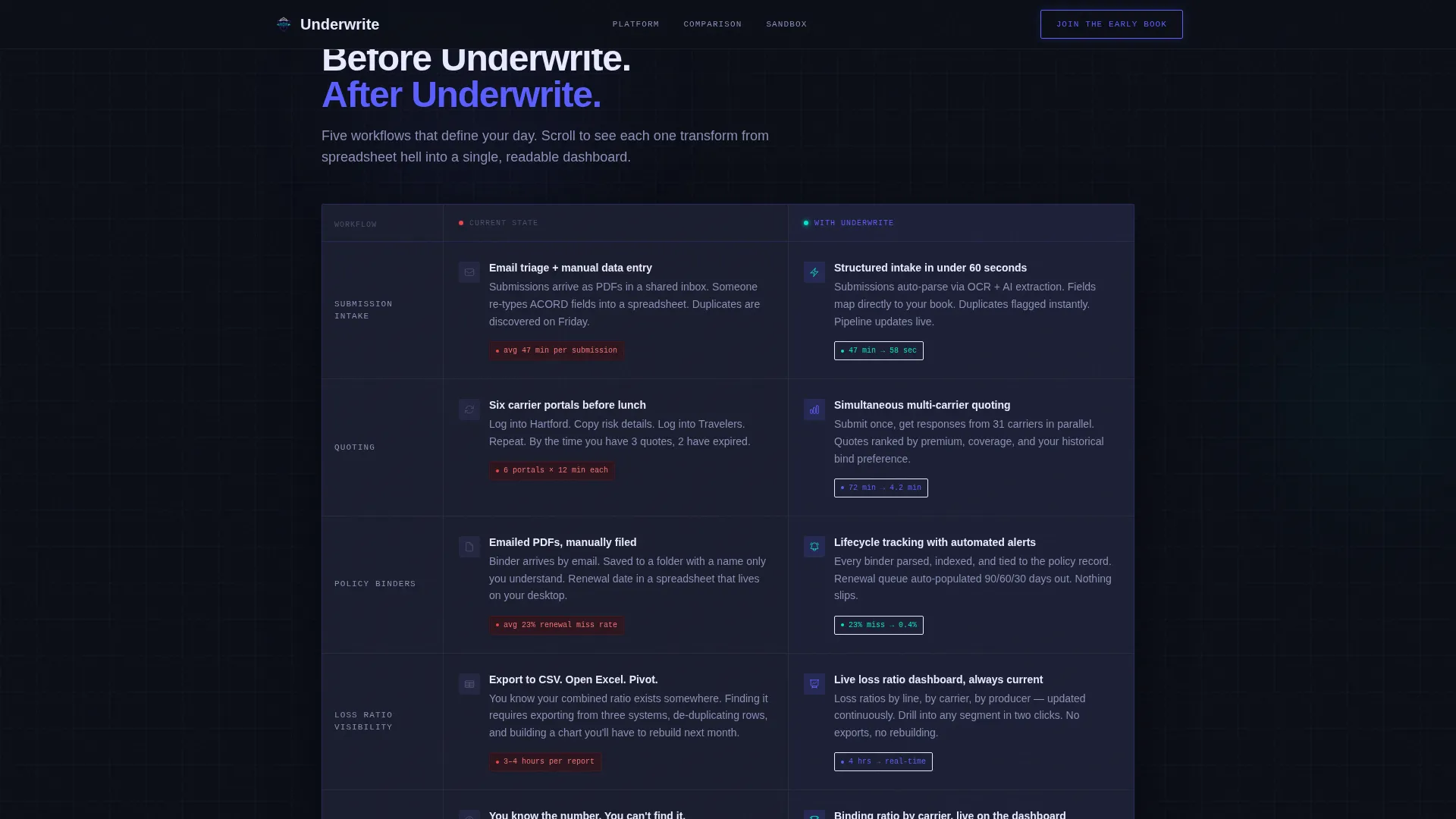Click the 'avg 23% renewal miss rate' badge
This screenshot has height=819, width=1456.
point(557,625)
